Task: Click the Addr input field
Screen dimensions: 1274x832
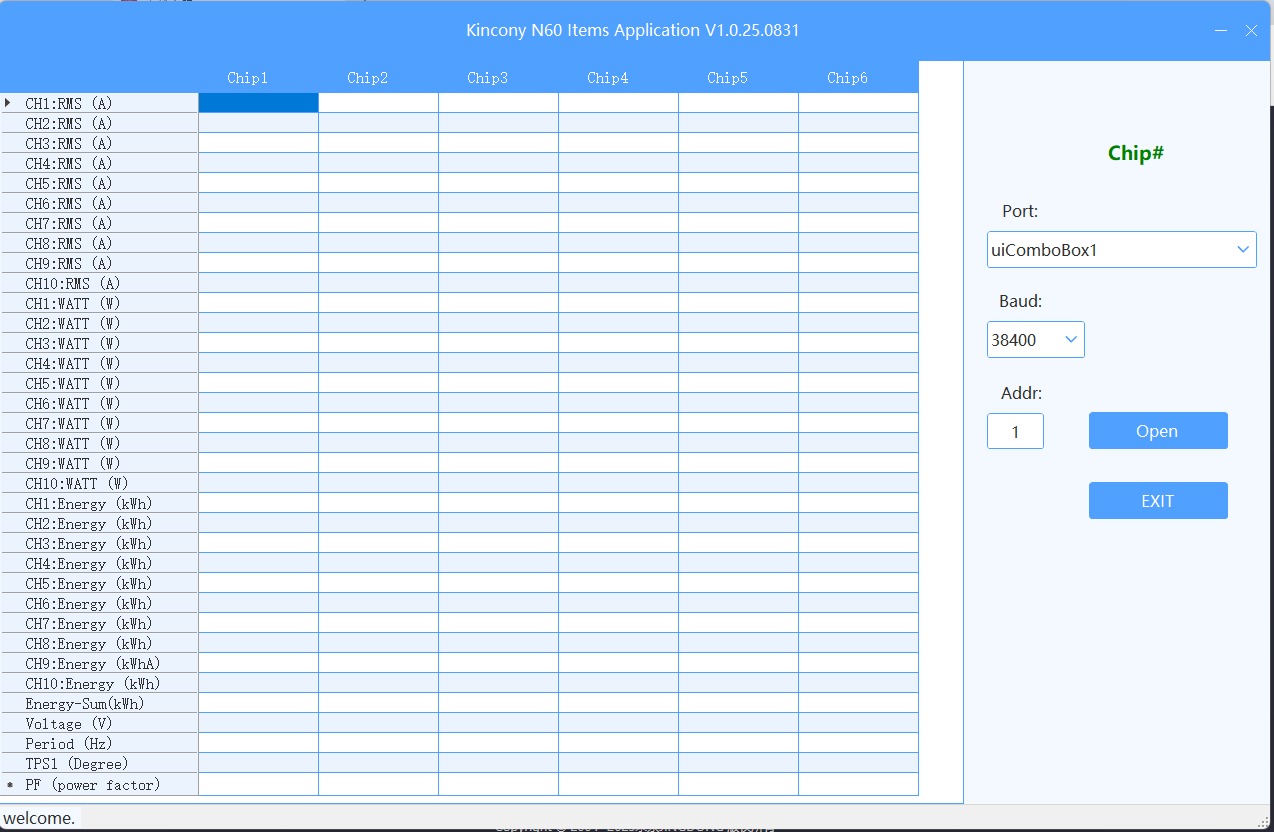Action: click(1015, 431)
